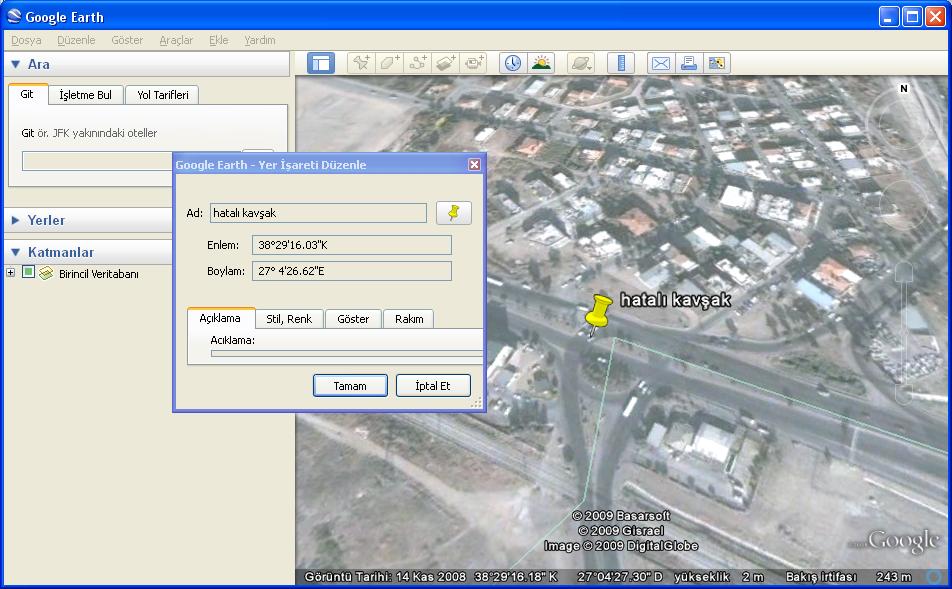The image size is (952, 589).
Task: Confirm with the Tamam button
Action: click(x=350, y=386)
